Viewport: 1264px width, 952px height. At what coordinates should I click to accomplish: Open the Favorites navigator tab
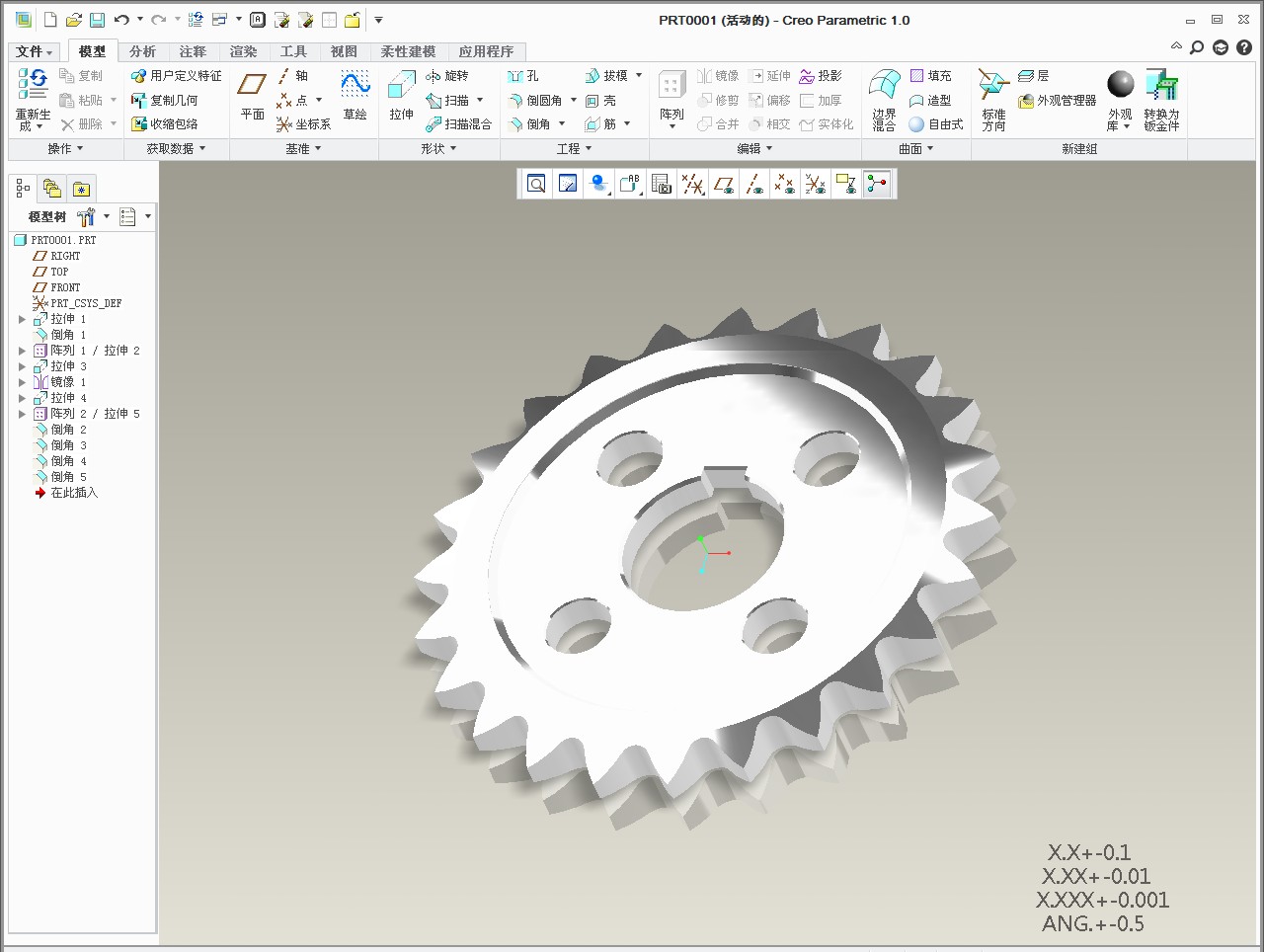coord(82,189)
